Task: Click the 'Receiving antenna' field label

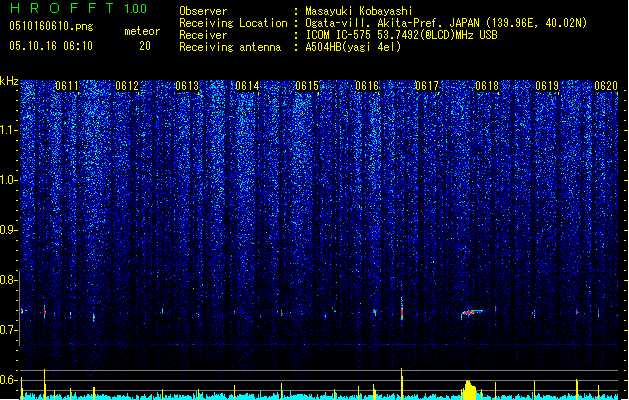Action: (x=230, y=47)
